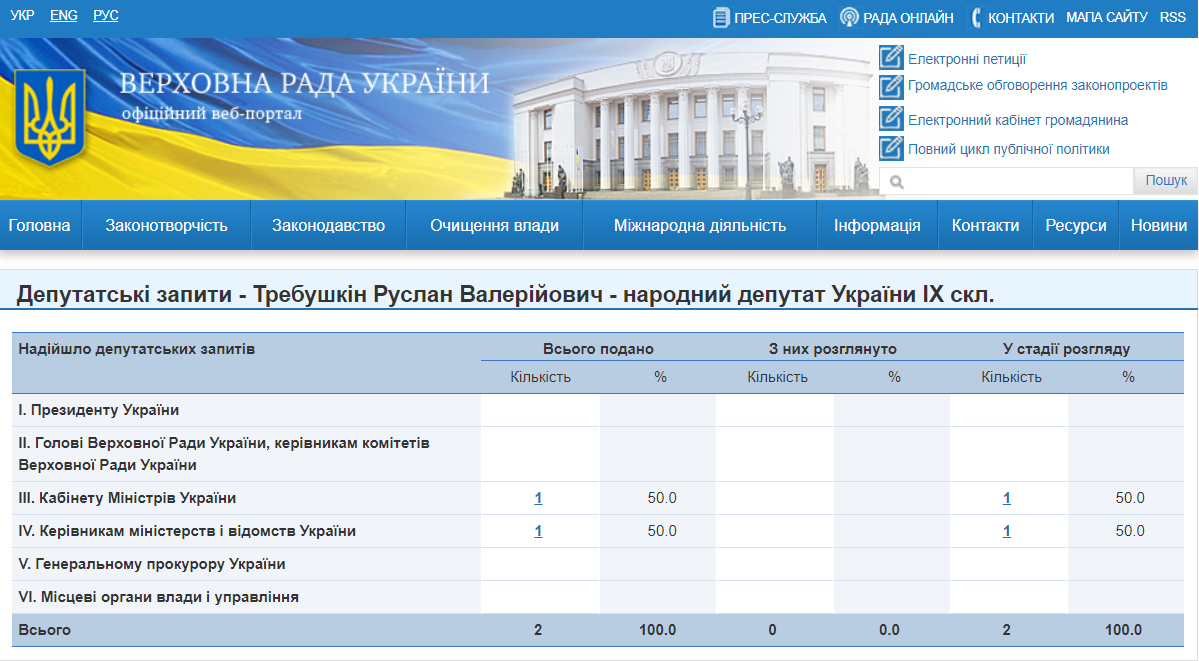
Task: Open the Контакти menu item
Action: pos(985,225)
